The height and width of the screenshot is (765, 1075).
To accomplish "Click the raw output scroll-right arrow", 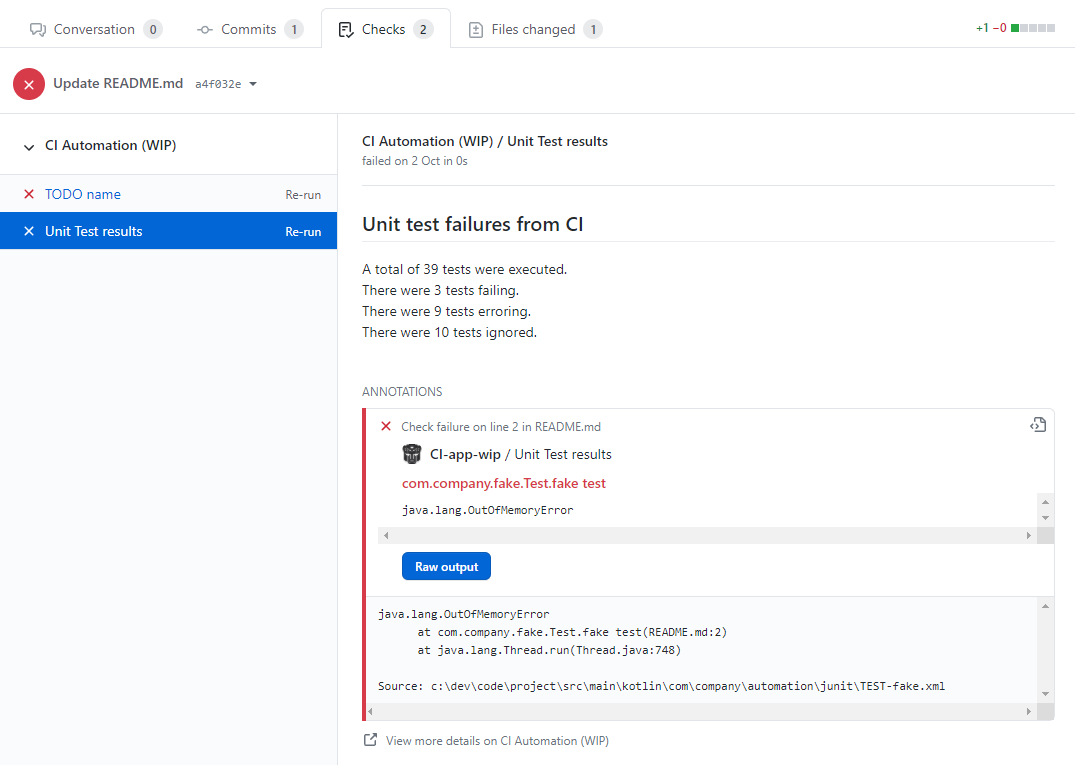I will pyautogui.click(x=1028, y=712).
